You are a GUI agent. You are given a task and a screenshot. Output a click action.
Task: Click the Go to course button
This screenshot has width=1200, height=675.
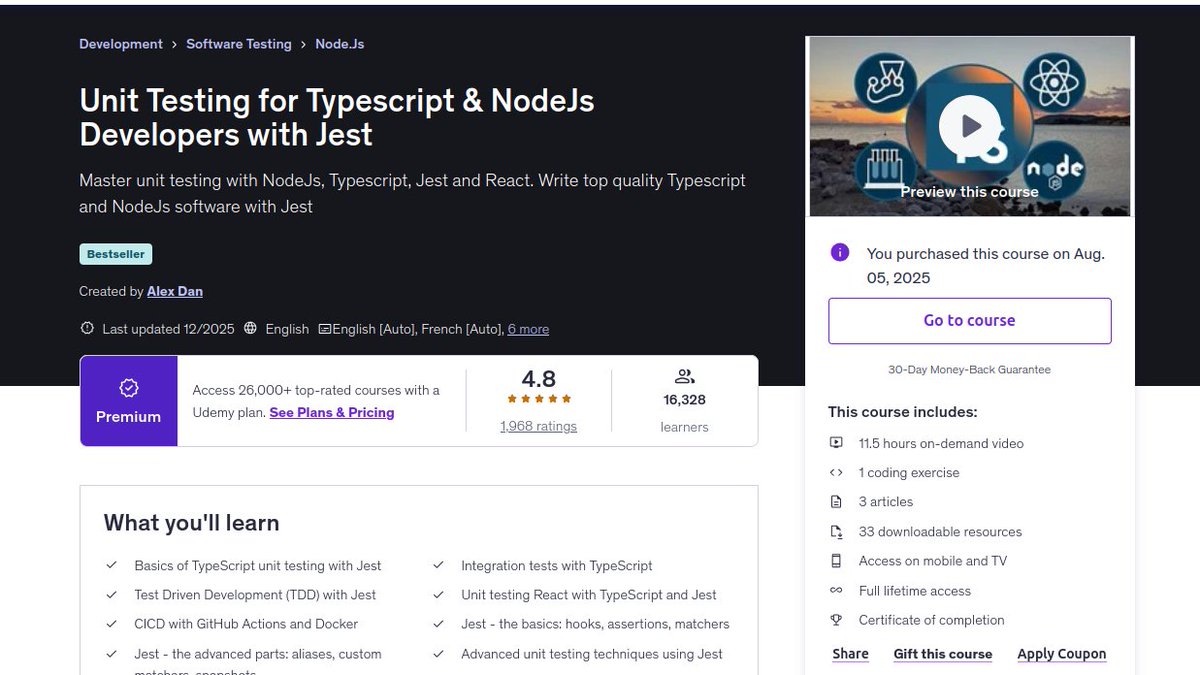pos(970,321)
